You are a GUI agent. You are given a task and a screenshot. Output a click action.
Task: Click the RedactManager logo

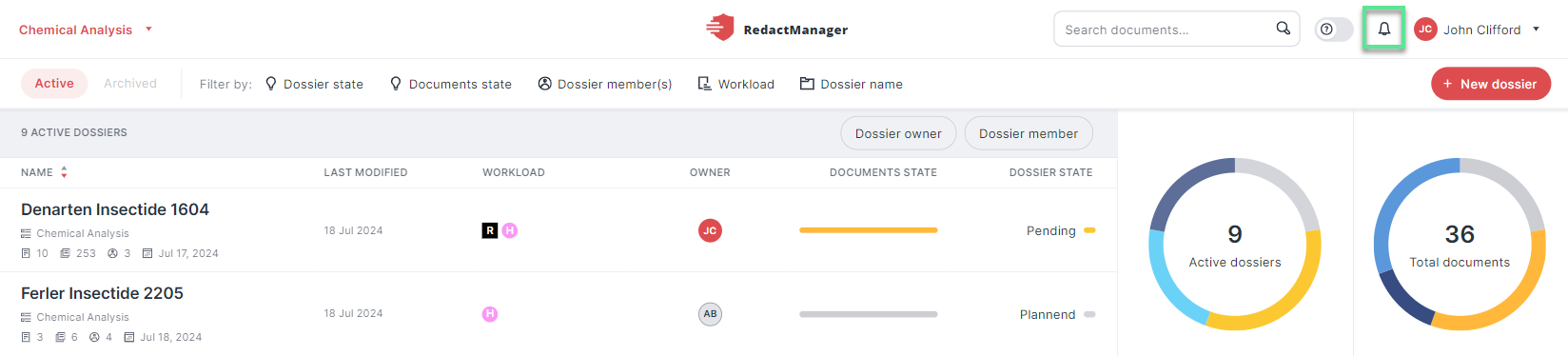776,29
